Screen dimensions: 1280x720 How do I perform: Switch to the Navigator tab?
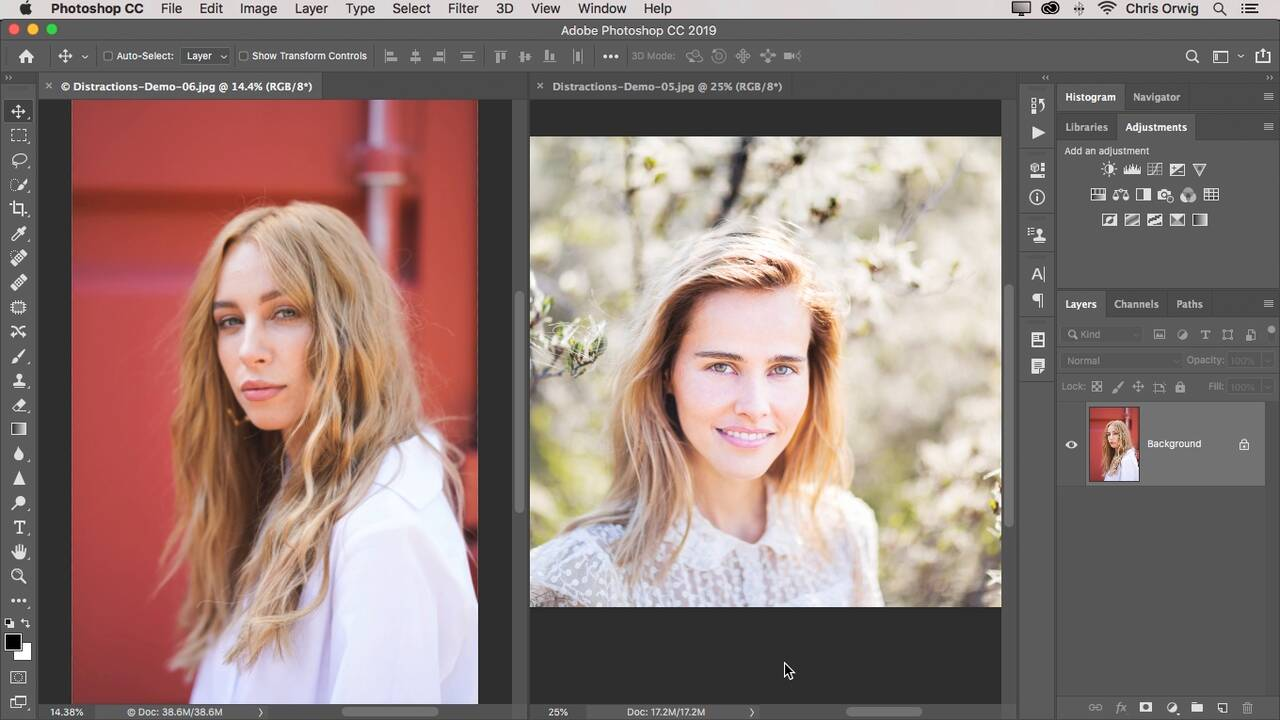[1156, 97]
